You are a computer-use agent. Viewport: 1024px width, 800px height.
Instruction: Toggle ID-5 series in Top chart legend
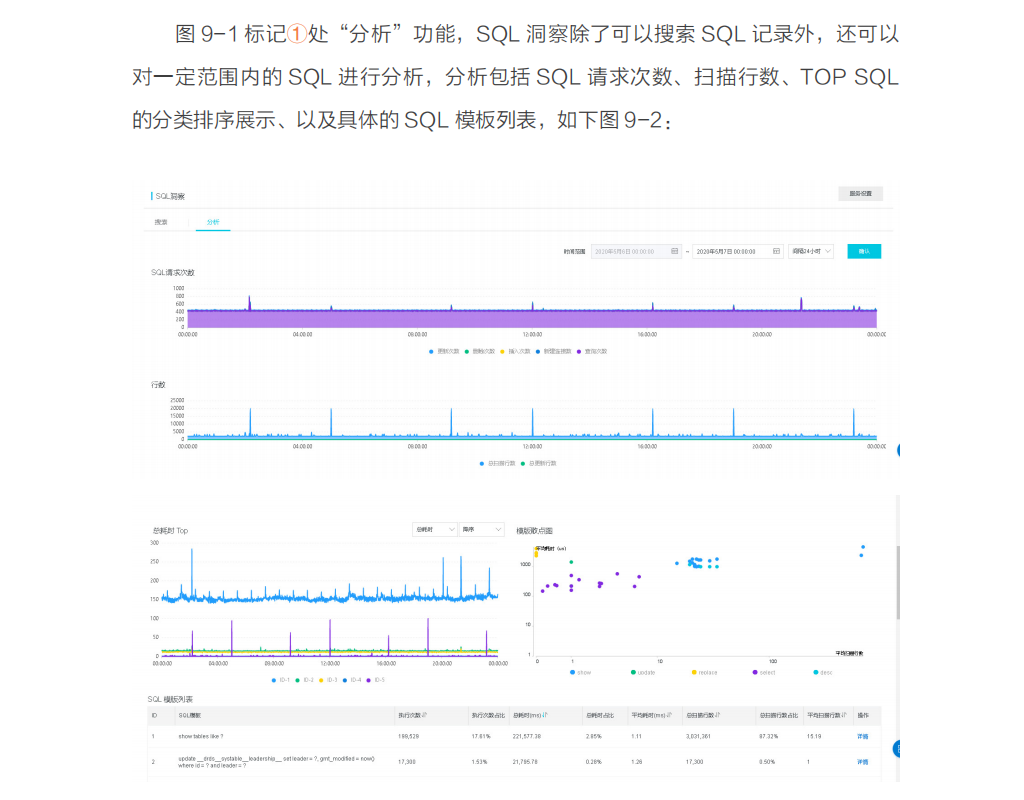tap(376, 680)
